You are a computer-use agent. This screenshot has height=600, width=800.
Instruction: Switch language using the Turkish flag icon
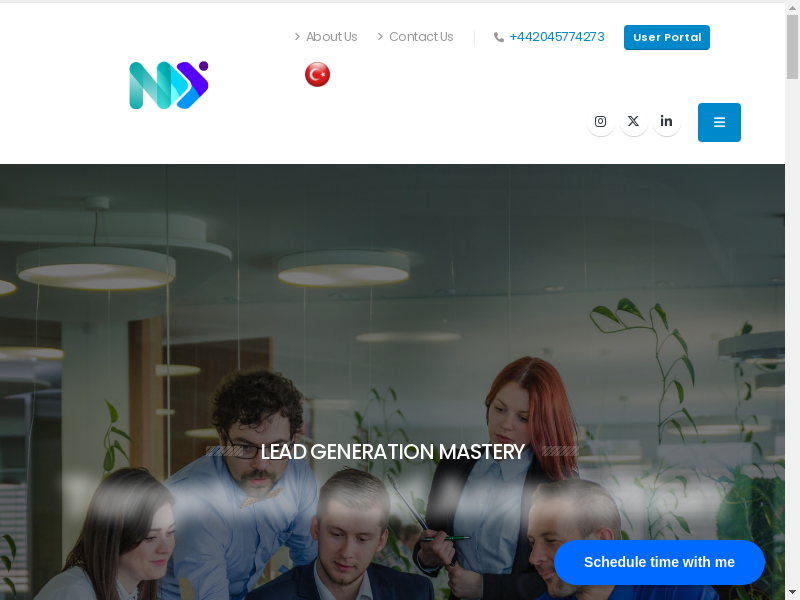coord(317,74)
